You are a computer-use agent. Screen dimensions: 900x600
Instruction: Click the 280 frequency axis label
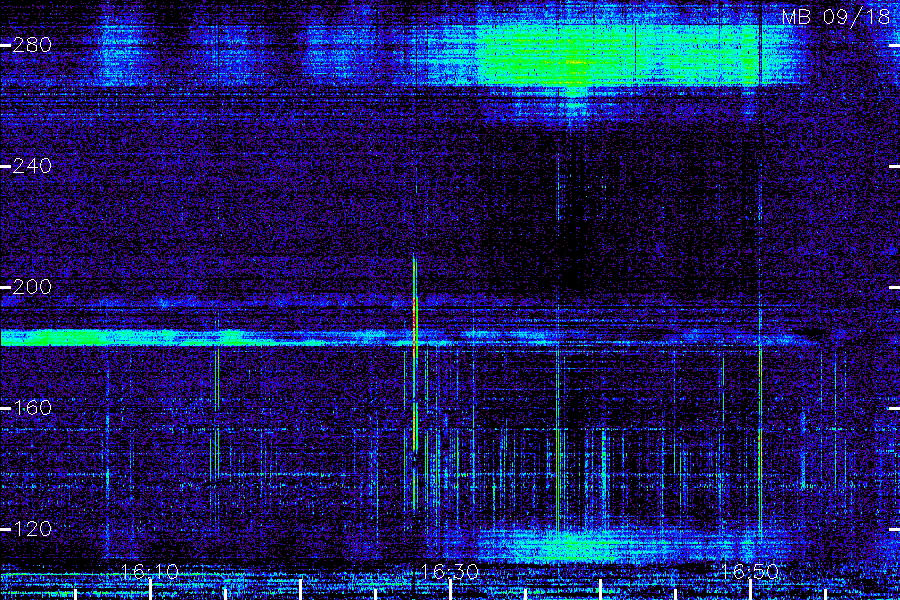32,45
